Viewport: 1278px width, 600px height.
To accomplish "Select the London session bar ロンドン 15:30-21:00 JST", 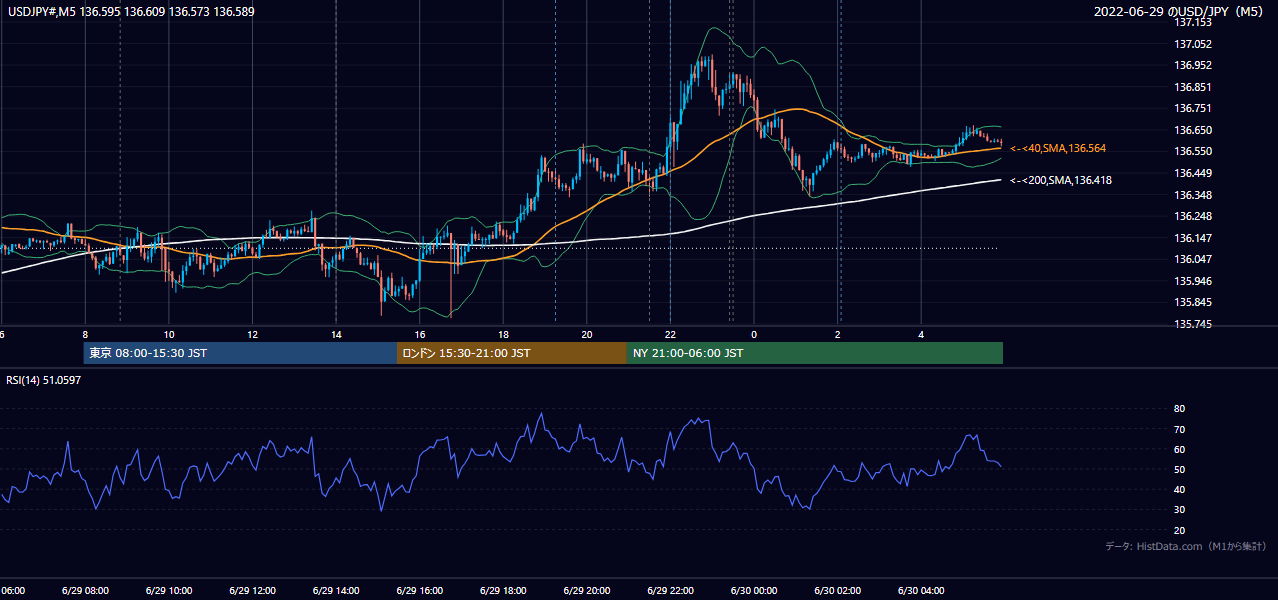I will pos(512,353).
